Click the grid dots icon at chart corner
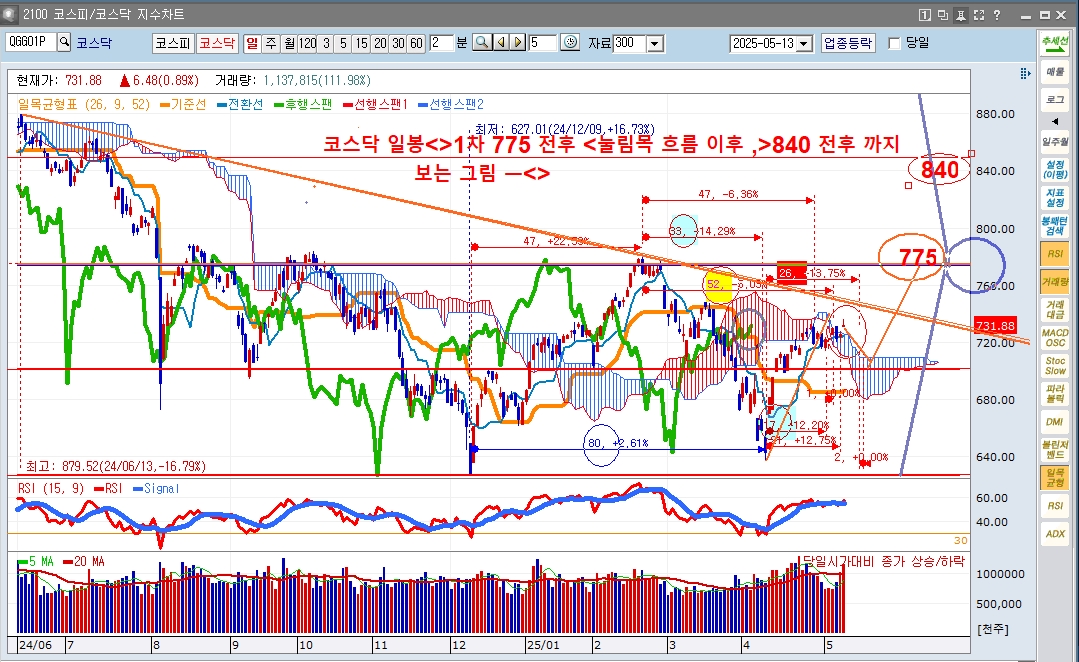This screenshot has height=662, width=1079. coord(1025,74)
